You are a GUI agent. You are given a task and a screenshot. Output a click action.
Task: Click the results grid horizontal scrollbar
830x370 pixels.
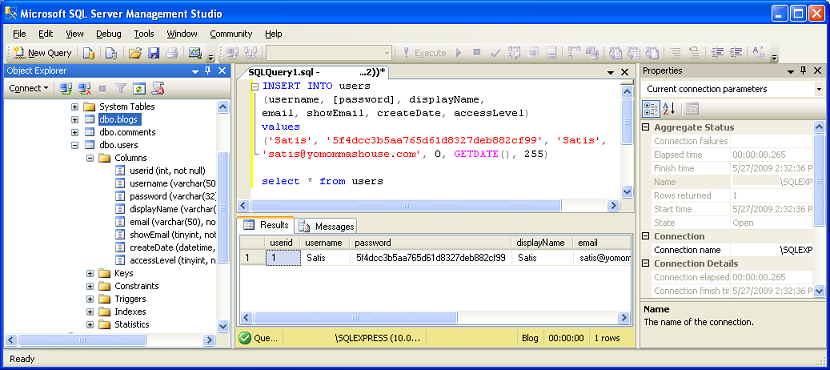point(435,318)
